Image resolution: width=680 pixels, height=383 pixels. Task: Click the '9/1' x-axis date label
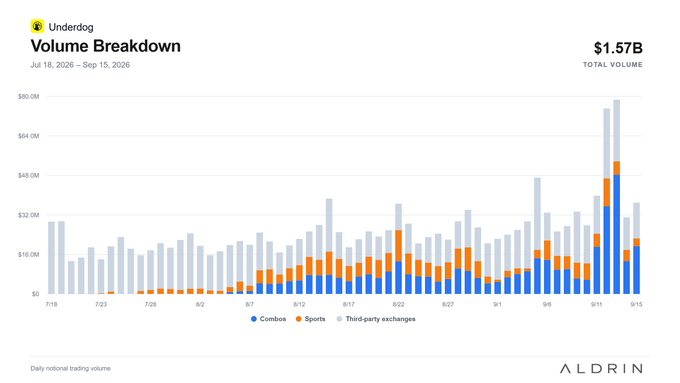(x=497, y=304)
